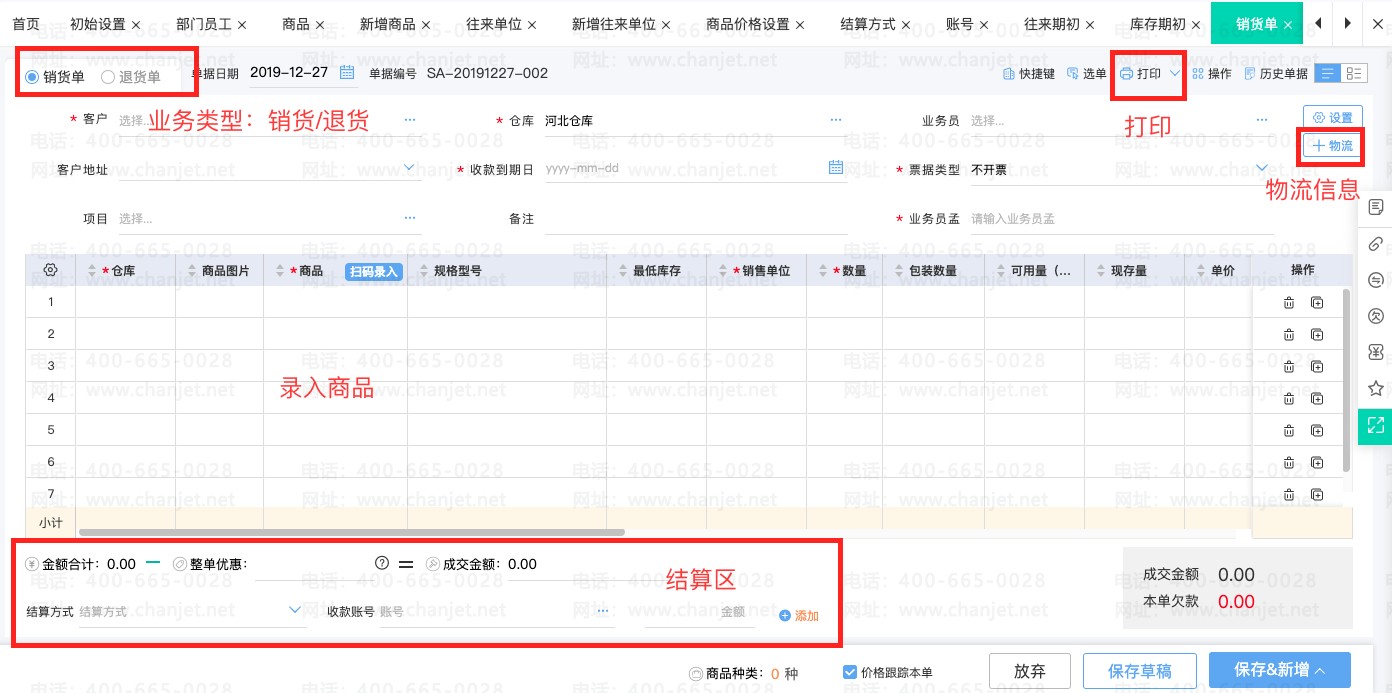Open the 客户 lookup ellipsis
The height and width of the screenshot is (693, 1392).
coord(410,120)
